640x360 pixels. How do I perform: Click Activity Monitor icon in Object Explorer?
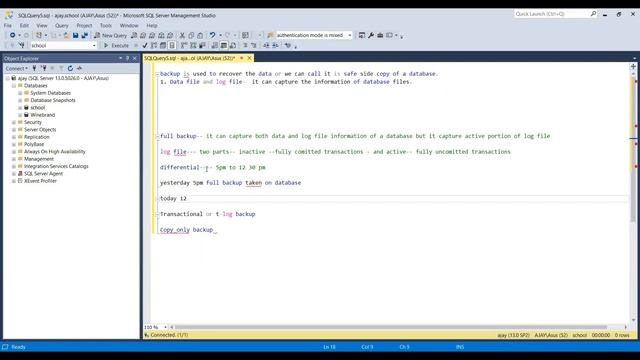click(x=79, y=68)
